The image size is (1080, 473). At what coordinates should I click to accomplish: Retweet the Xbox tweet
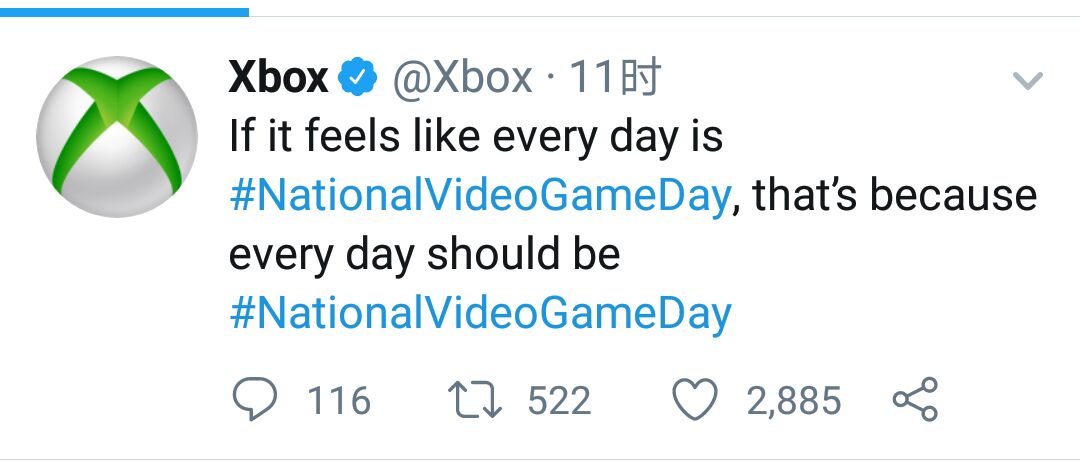475,401
